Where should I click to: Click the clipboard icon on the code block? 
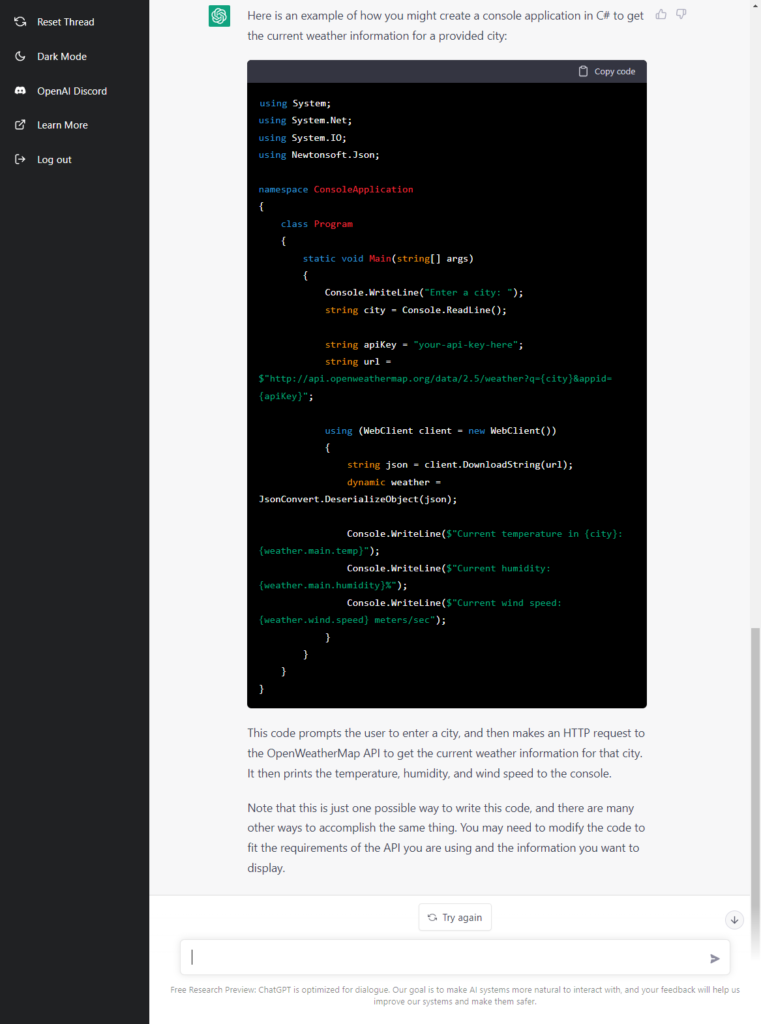[583, 72]
